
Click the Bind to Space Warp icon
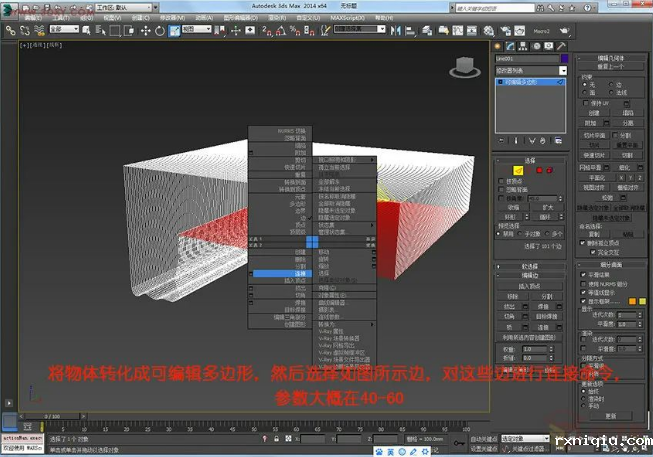coord(39,30)
